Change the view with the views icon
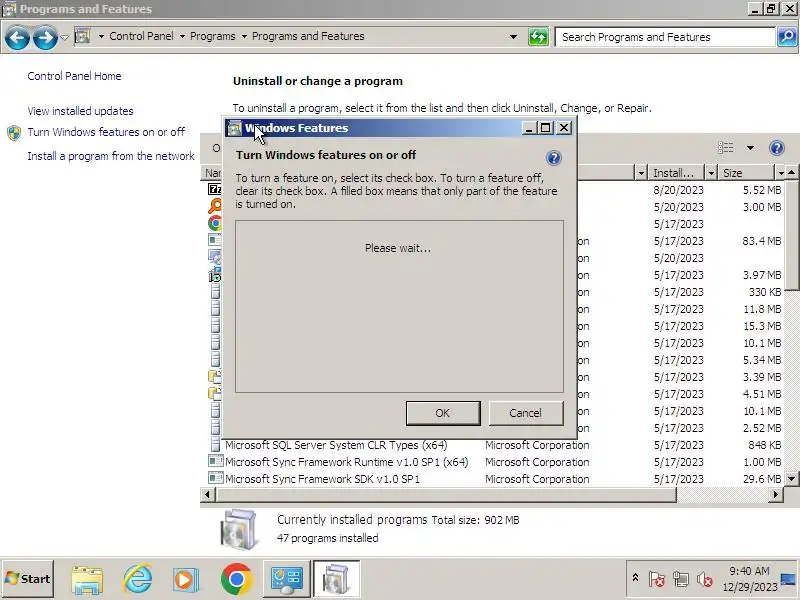 [726, 148]
